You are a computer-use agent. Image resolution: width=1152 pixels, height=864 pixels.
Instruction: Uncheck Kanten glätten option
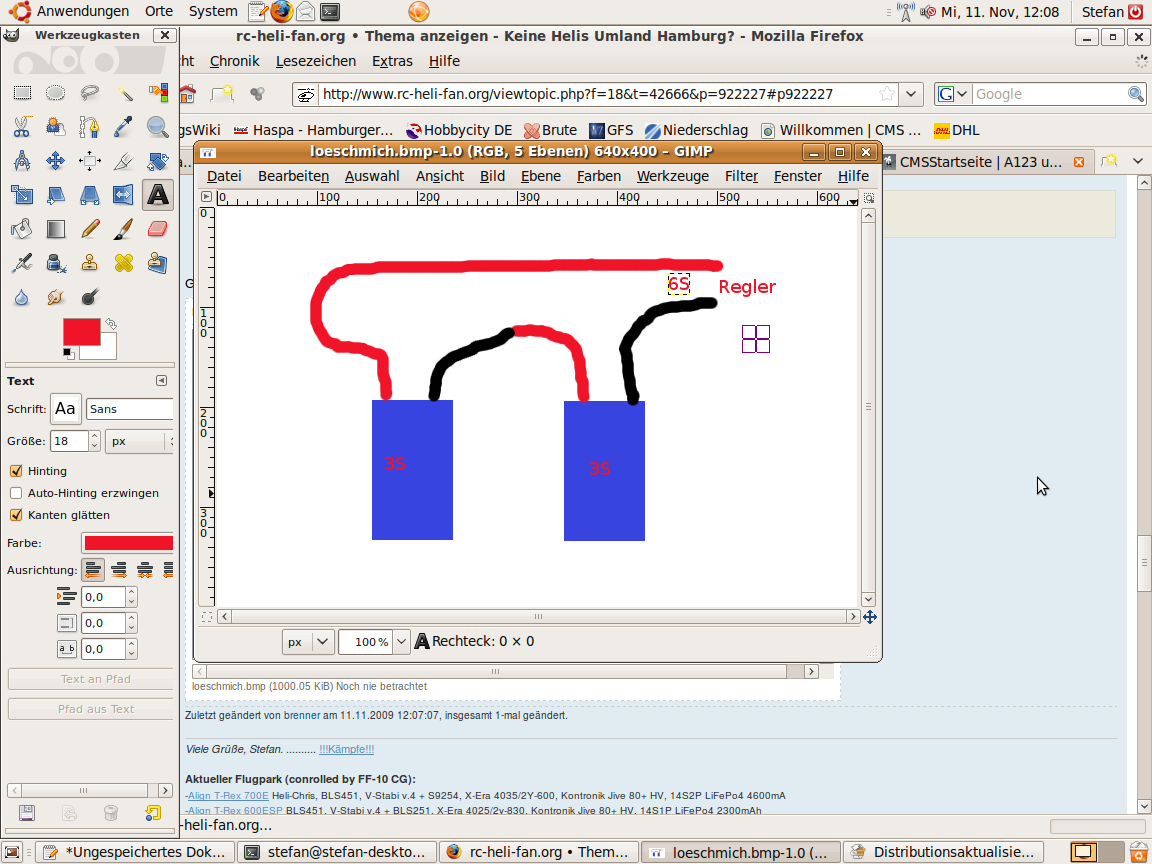[x=16, y=515]
